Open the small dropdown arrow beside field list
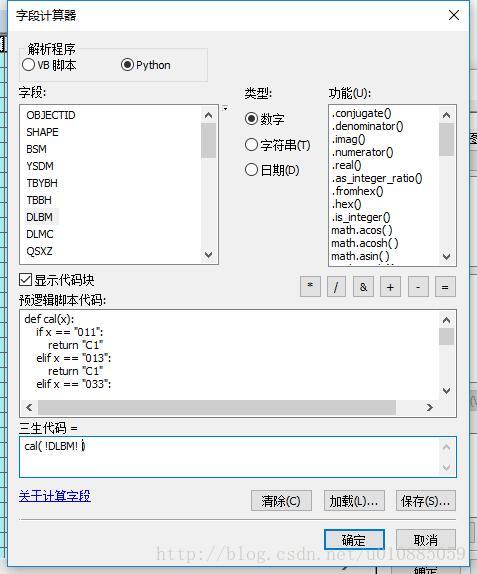Screen dimensions: 477x574 226,109
